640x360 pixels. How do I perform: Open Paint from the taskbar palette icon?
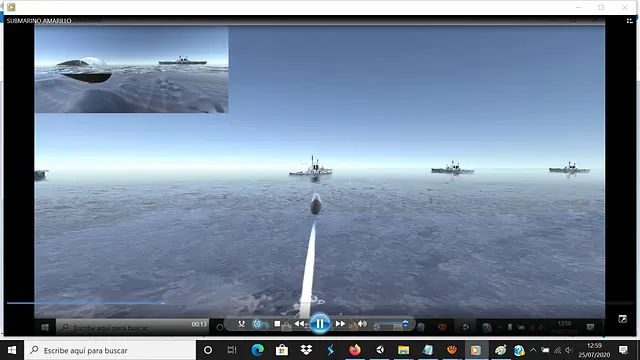click(500, 350)
